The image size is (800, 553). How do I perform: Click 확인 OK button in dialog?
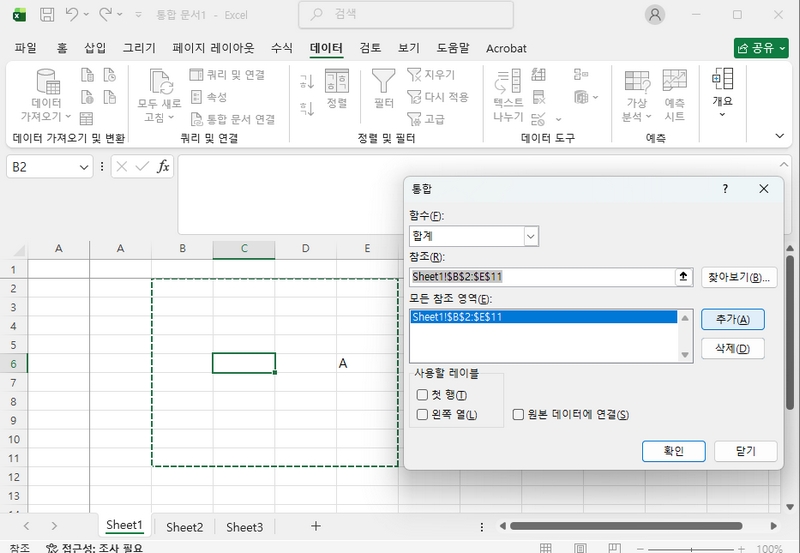coord(673,451)
